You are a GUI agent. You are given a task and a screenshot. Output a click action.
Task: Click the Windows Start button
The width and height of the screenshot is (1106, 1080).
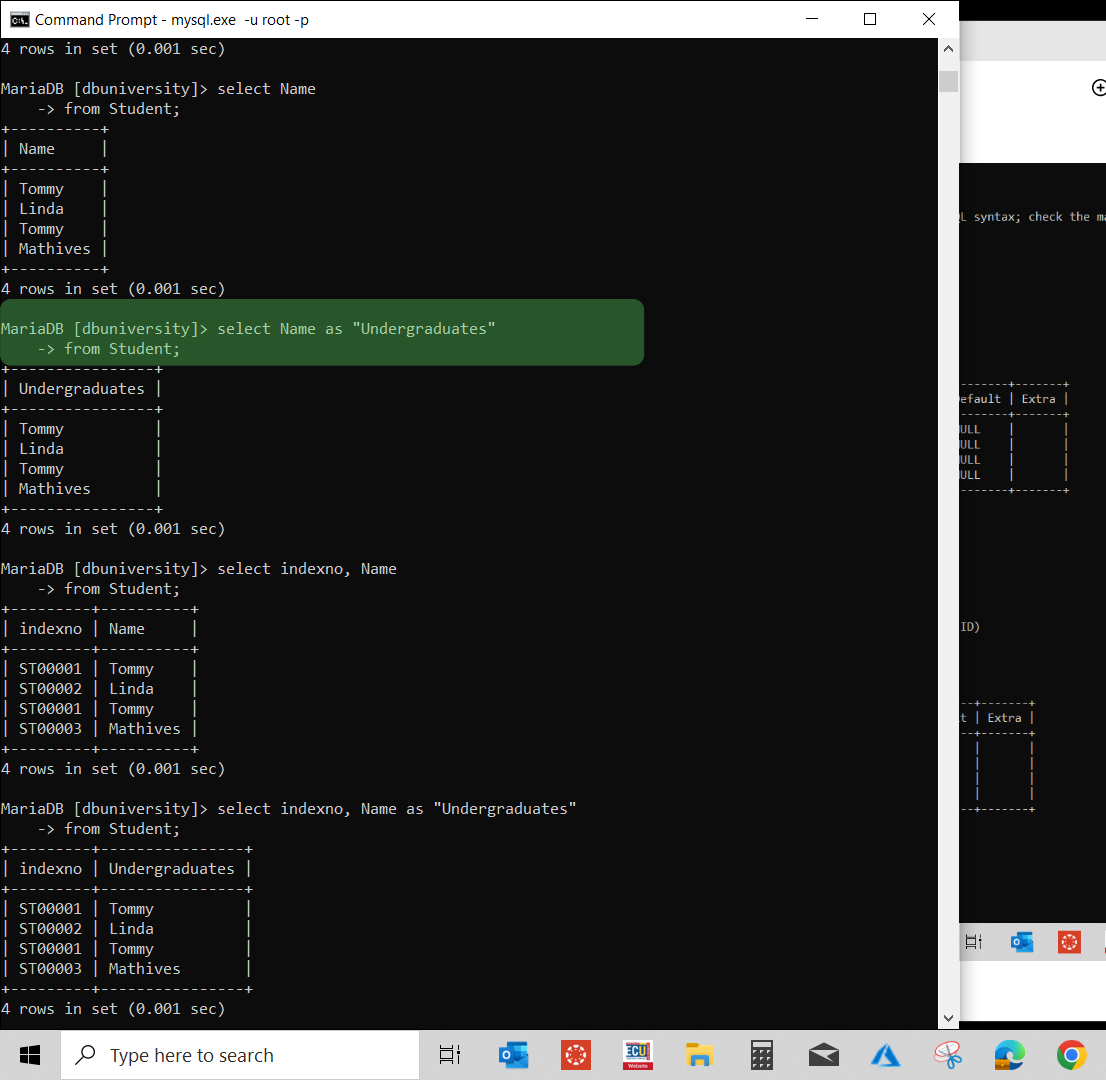29,1054
